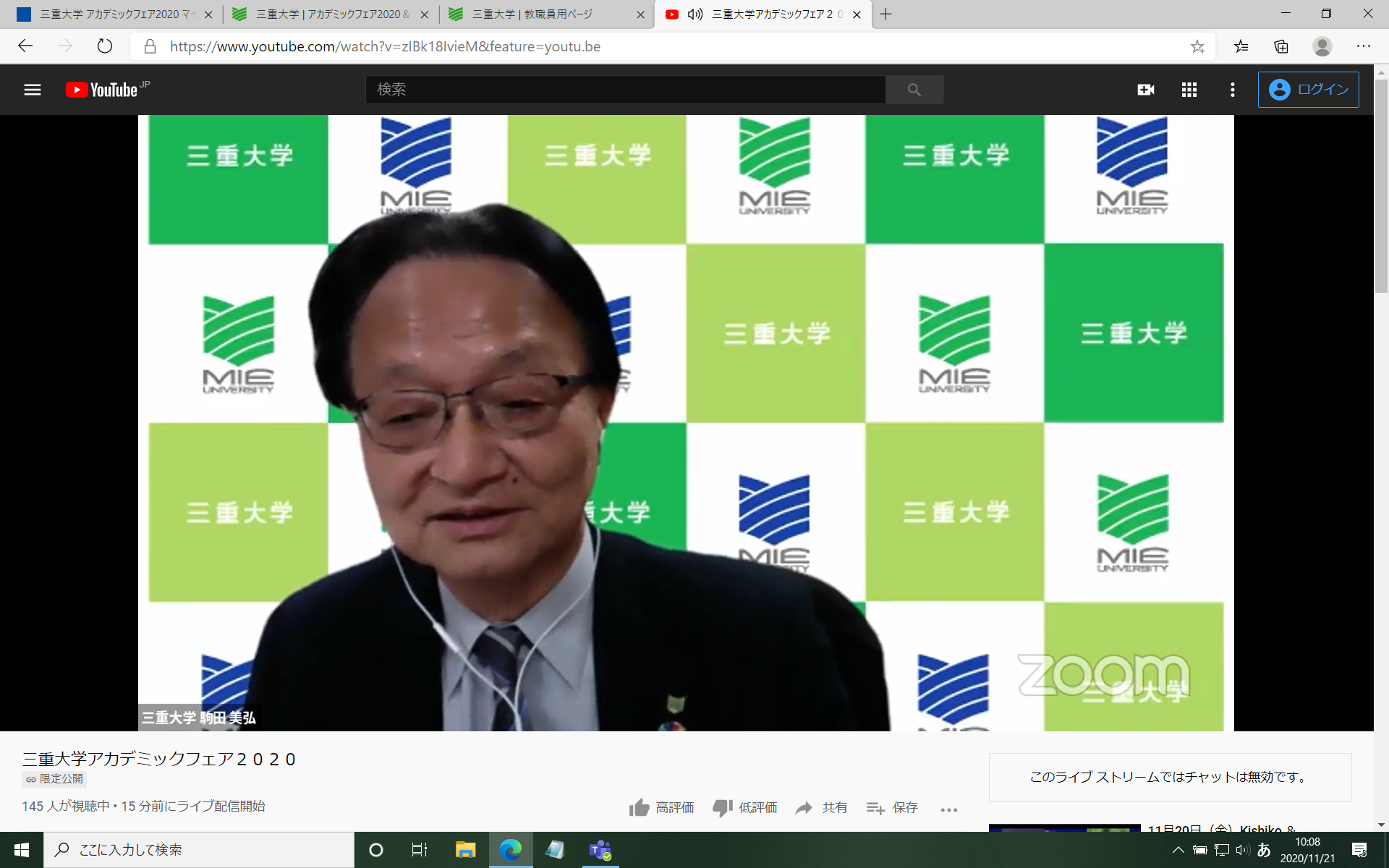
Task: Open the create video camera icon
Action: coord(1146,90)
